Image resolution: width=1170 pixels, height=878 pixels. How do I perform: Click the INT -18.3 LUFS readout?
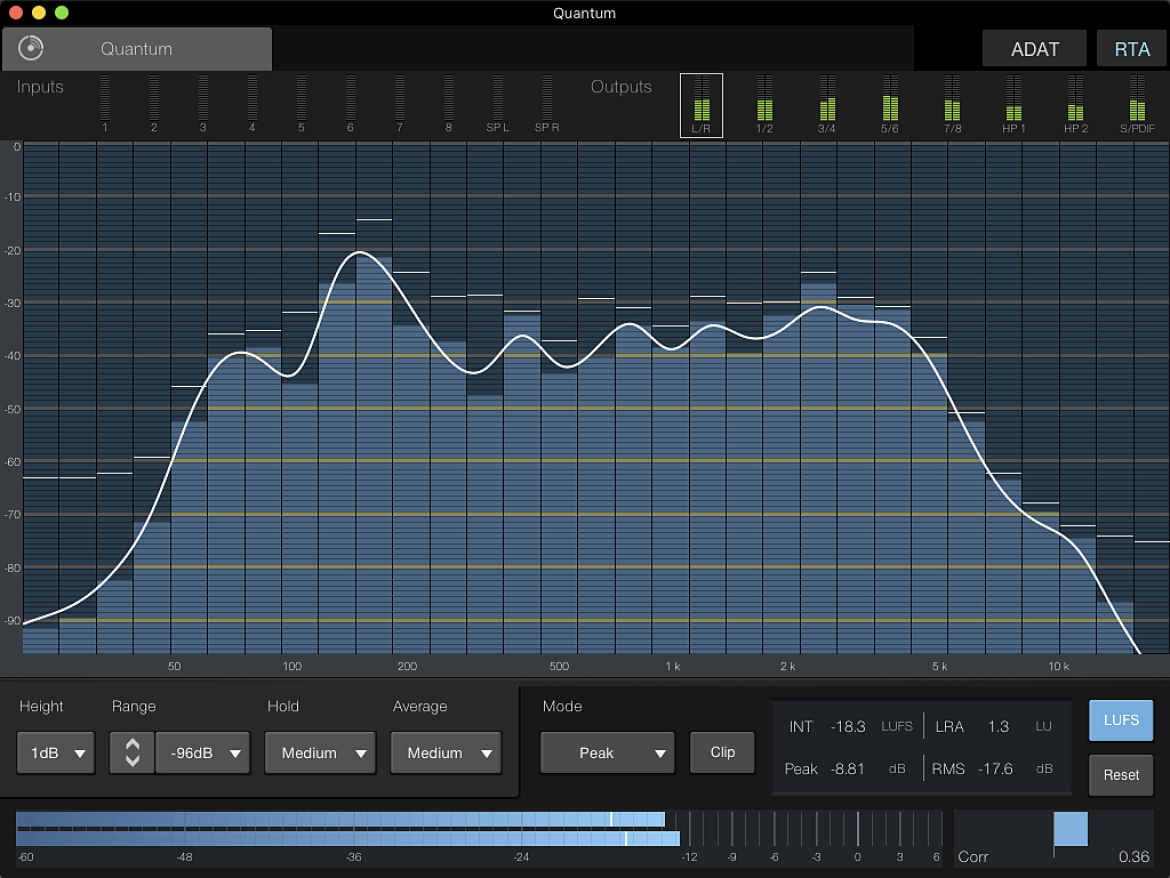tap(851, 727)
